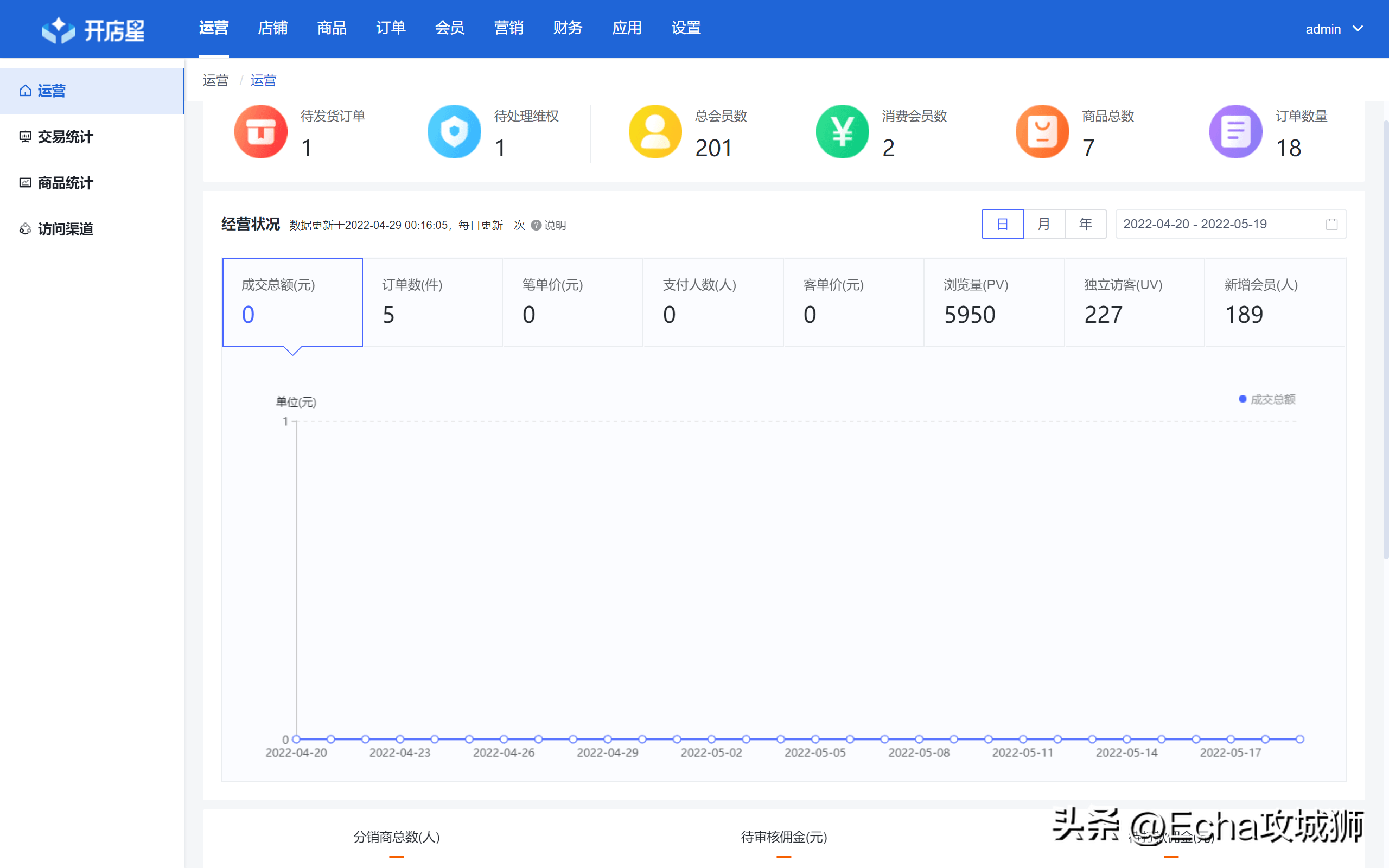The width and height of the screenshot is (1389, 868).
Task: Select 交易统计 in the left sidebar
Action: point(92,137)
